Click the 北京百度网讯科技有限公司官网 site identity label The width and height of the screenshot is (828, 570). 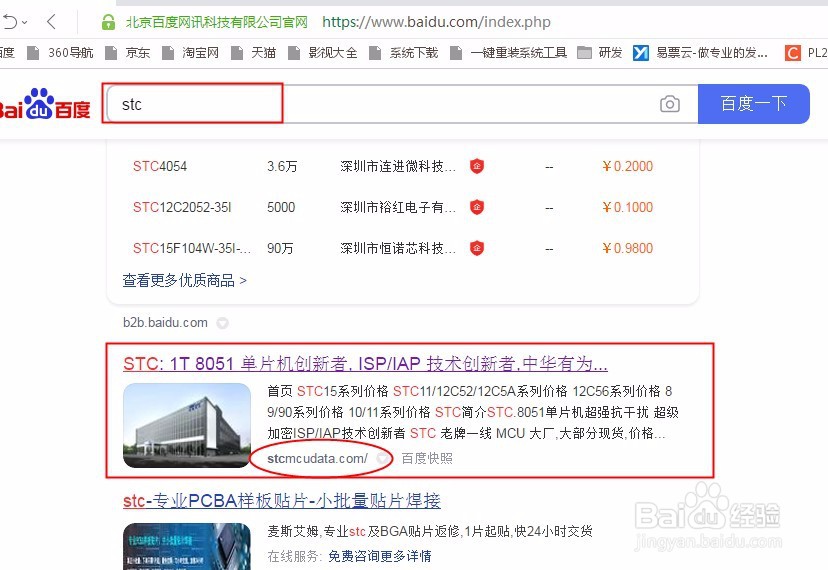pos(217,22)
